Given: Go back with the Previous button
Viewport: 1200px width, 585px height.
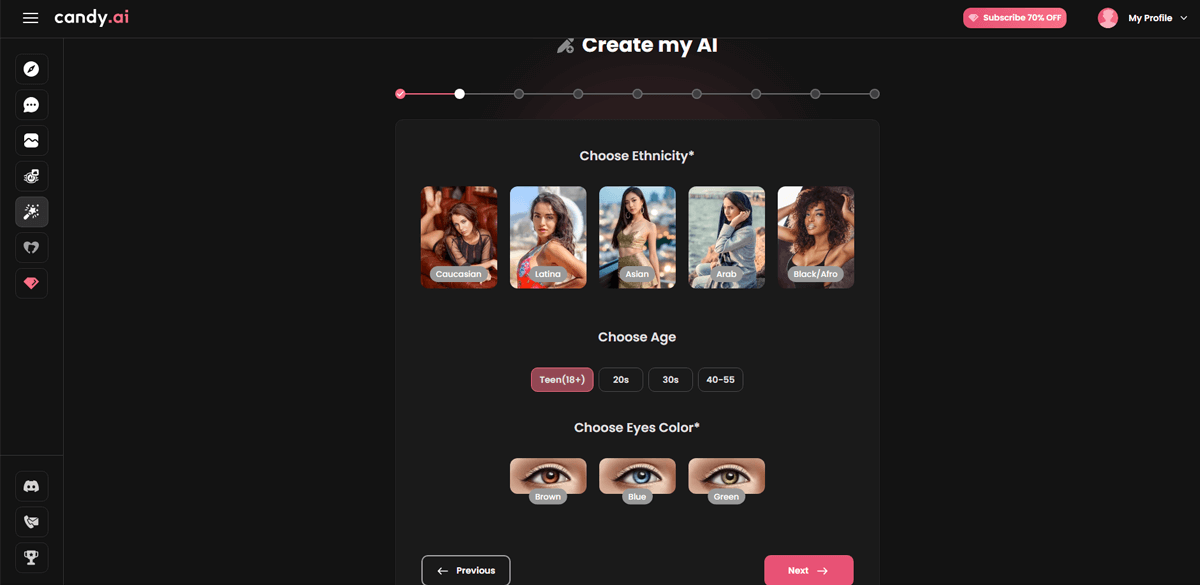Looking at the screenshot, I should (466, 570).
